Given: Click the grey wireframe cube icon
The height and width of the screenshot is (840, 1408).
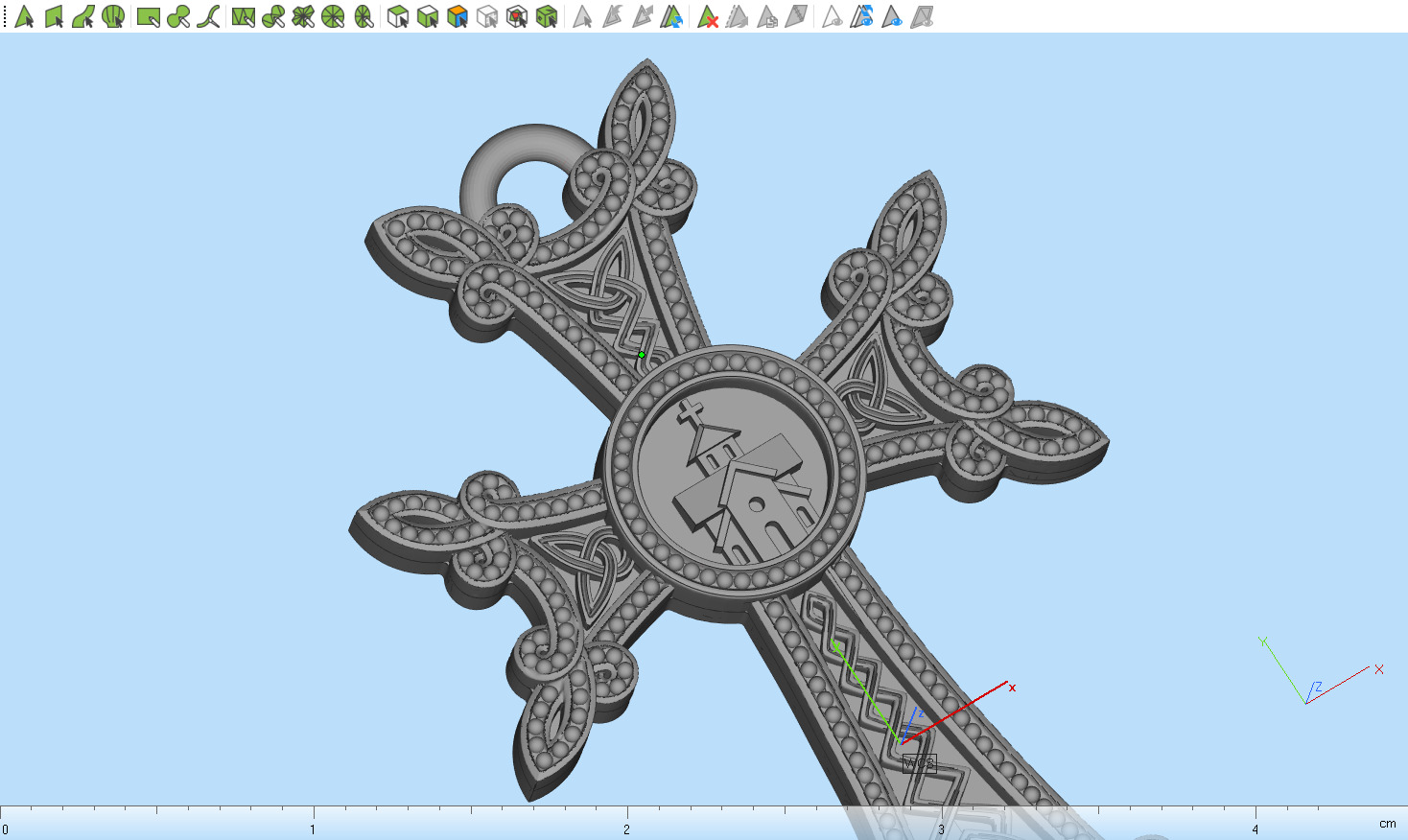Looking at the screenshot, I should click(x=487, y=16).
